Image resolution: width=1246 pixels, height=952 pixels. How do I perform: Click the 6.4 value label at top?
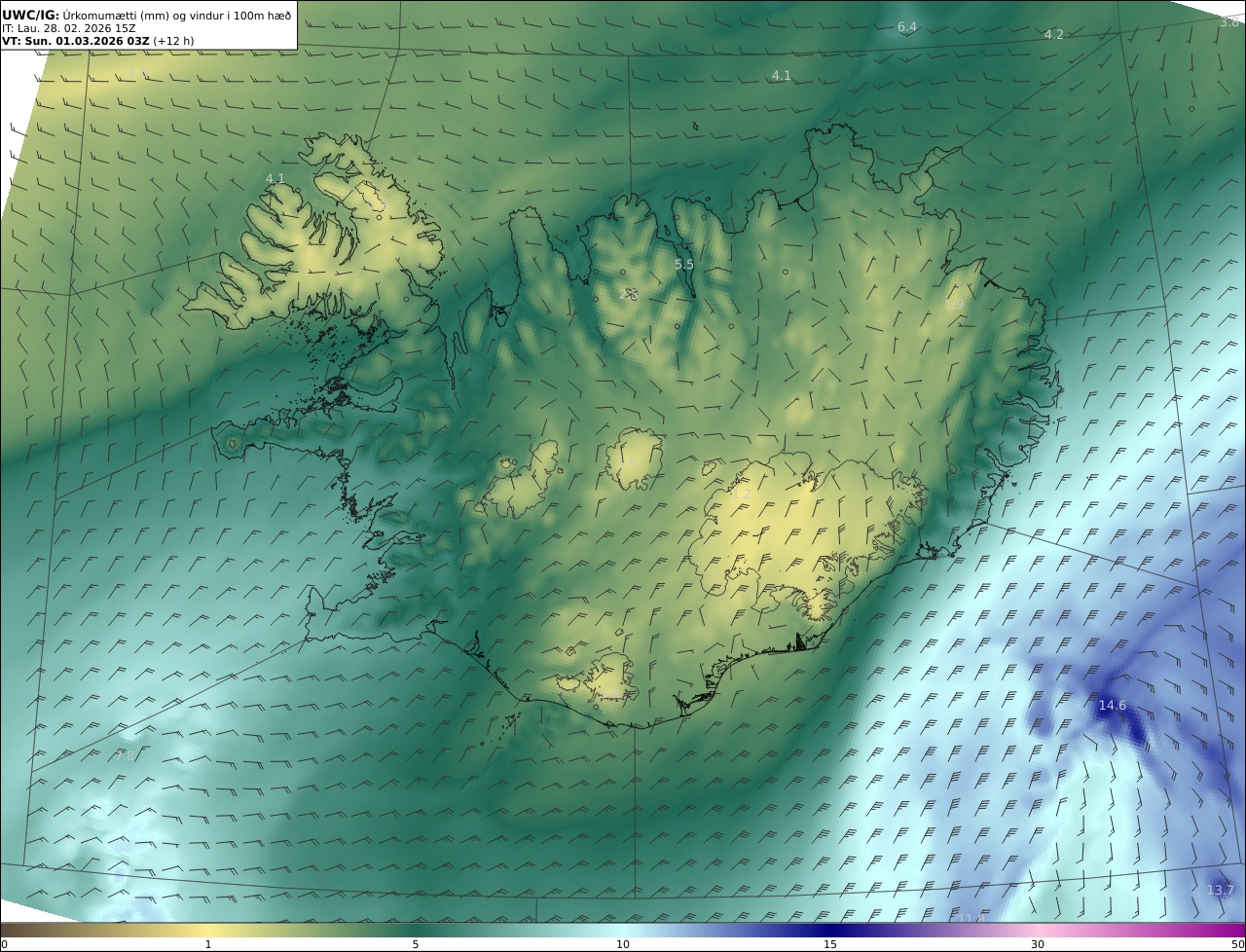(907, 27)
